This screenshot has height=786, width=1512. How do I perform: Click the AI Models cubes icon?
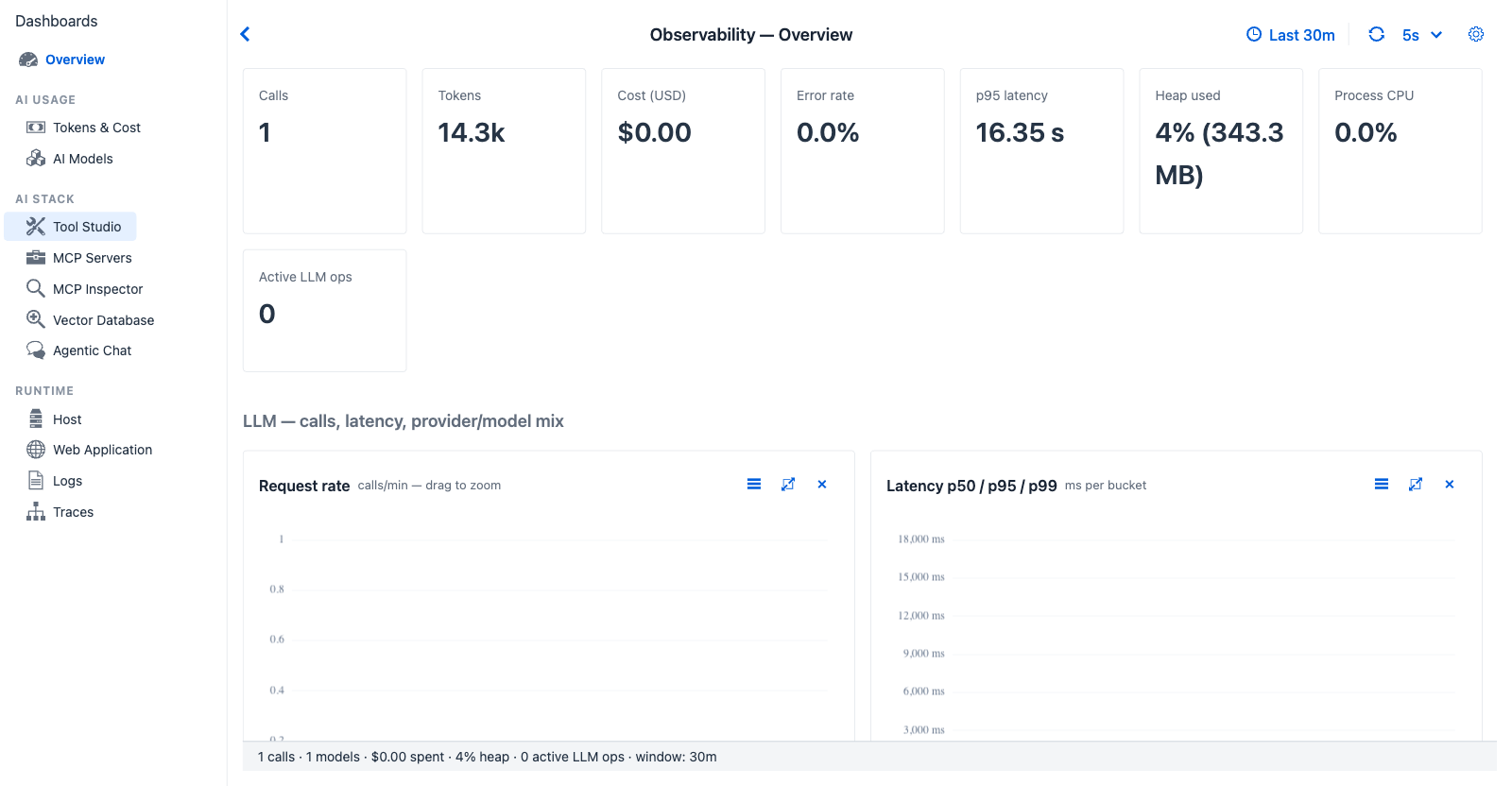click(x=36, y=159)
